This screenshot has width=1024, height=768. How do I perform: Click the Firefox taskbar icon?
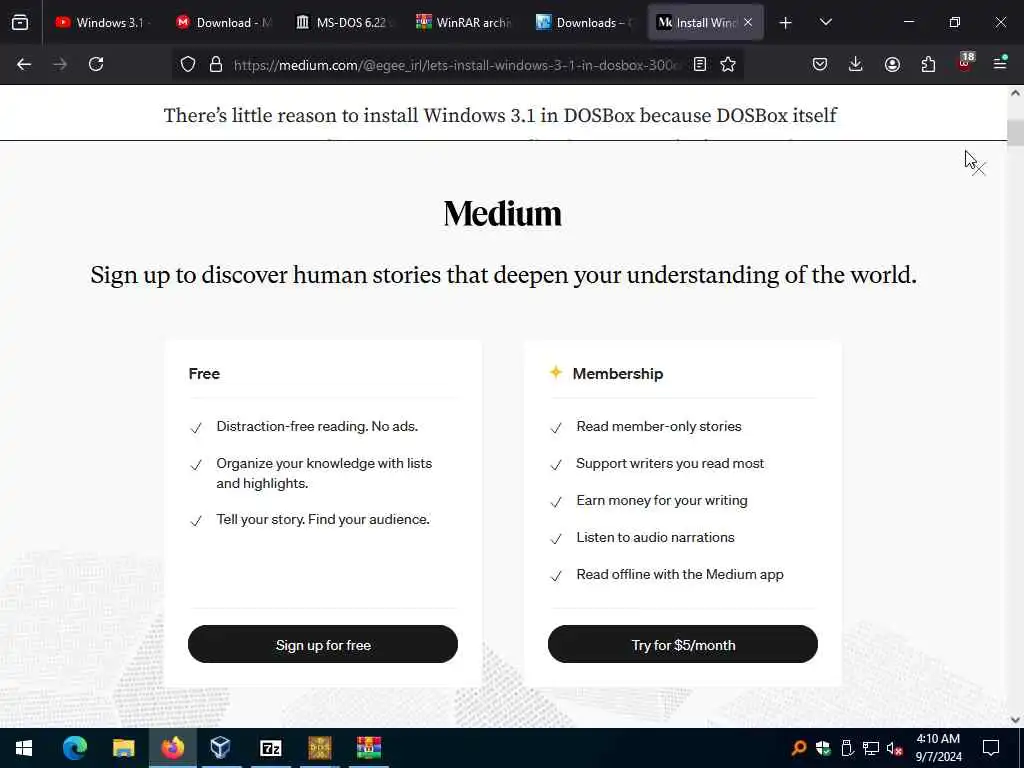pos(172,748)
